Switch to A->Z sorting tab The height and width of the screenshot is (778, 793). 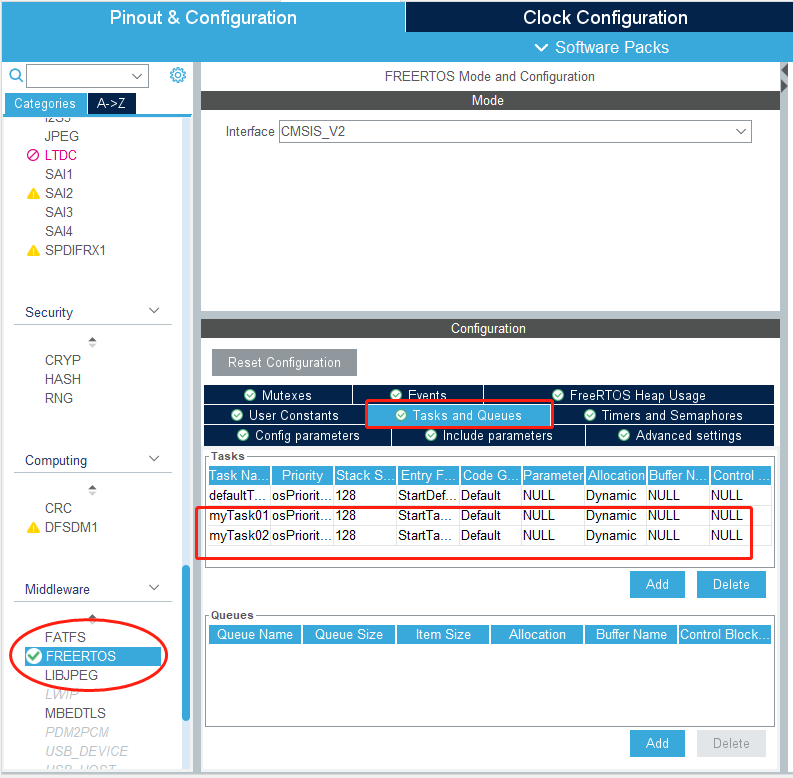tap(111, 103)
